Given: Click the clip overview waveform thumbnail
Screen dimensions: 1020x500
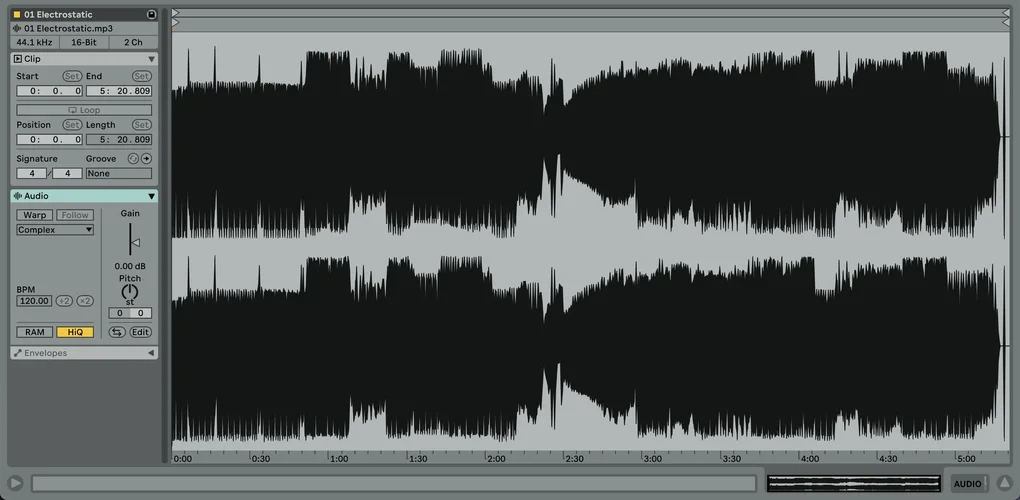Looking at the screenshot, I should 854,483.
